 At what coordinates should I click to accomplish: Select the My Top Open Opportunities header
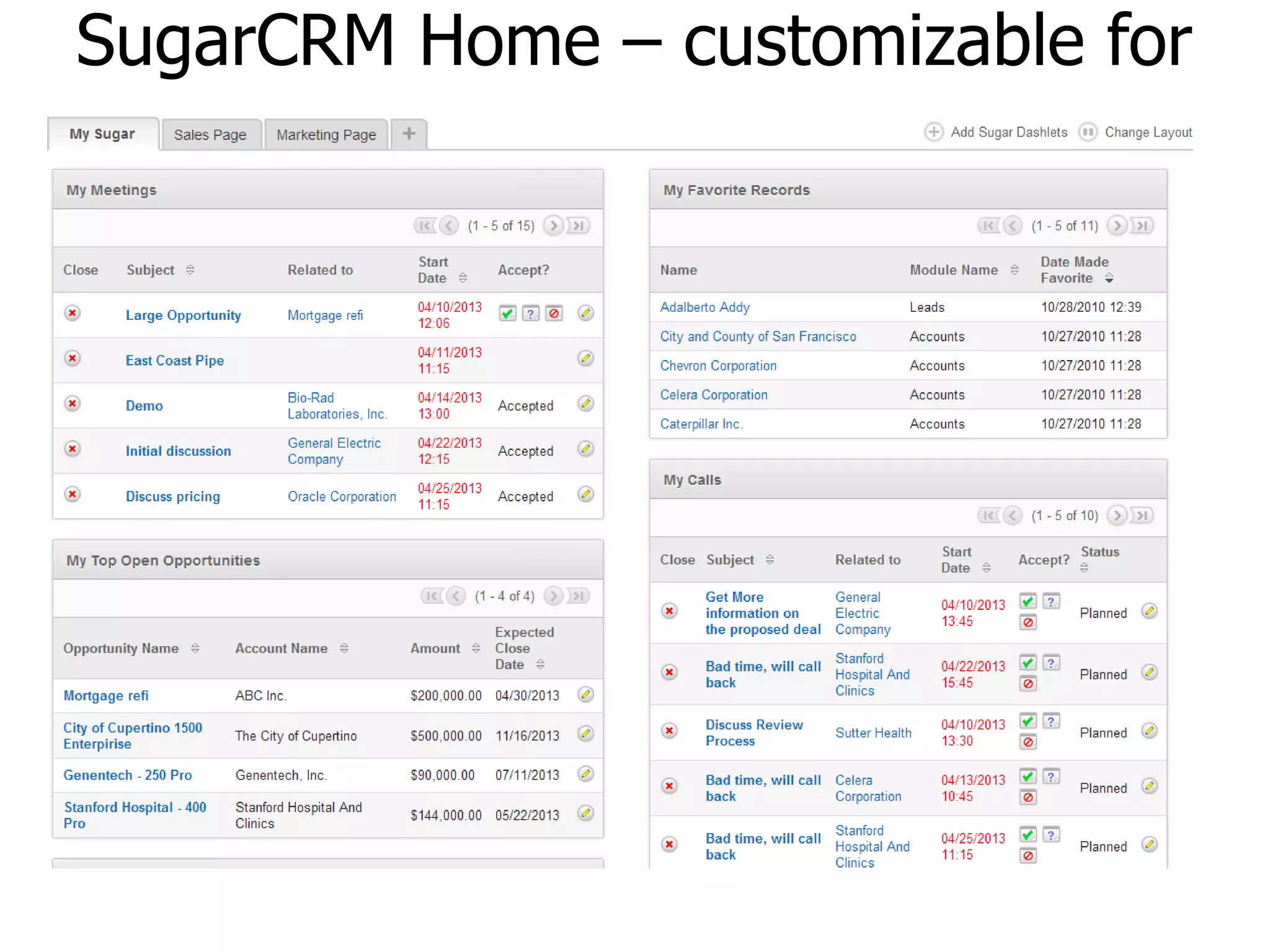pyautogui.click(x=328, y=560)
